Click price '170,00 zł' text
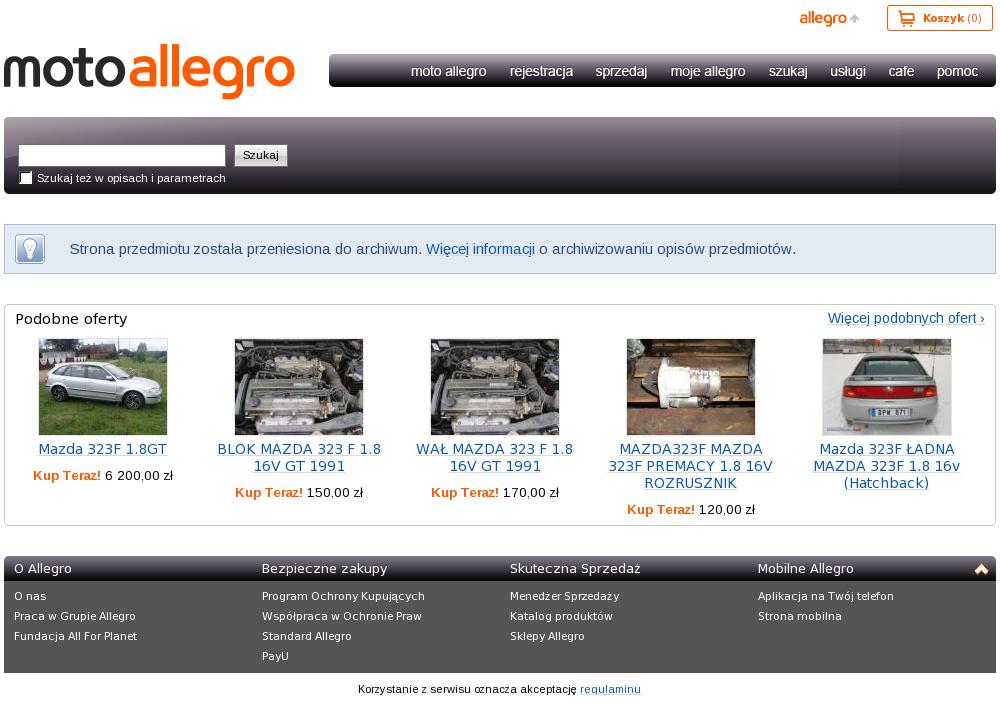 [x=531, y=493]
